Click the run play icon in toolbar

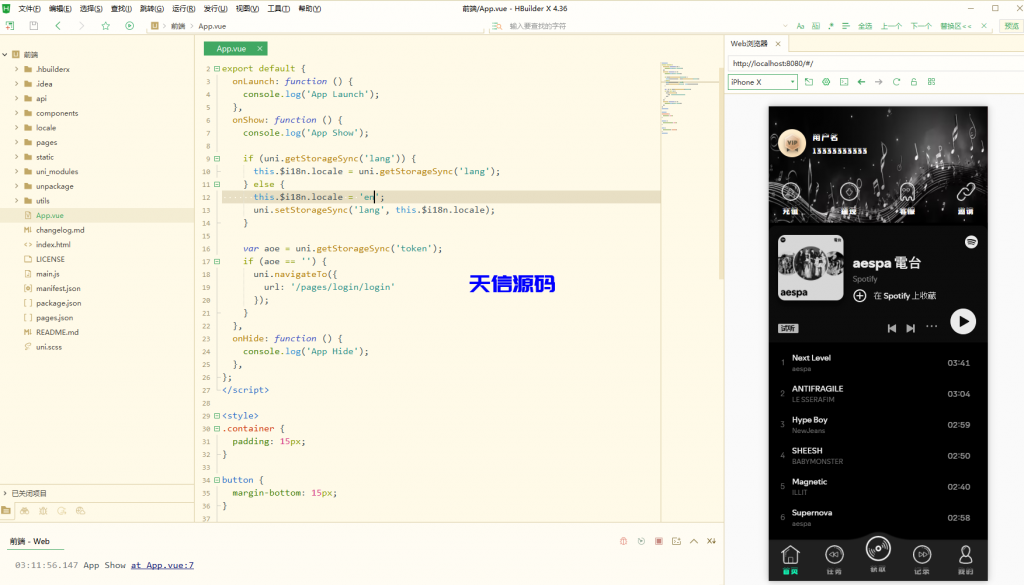pos(130,26)
